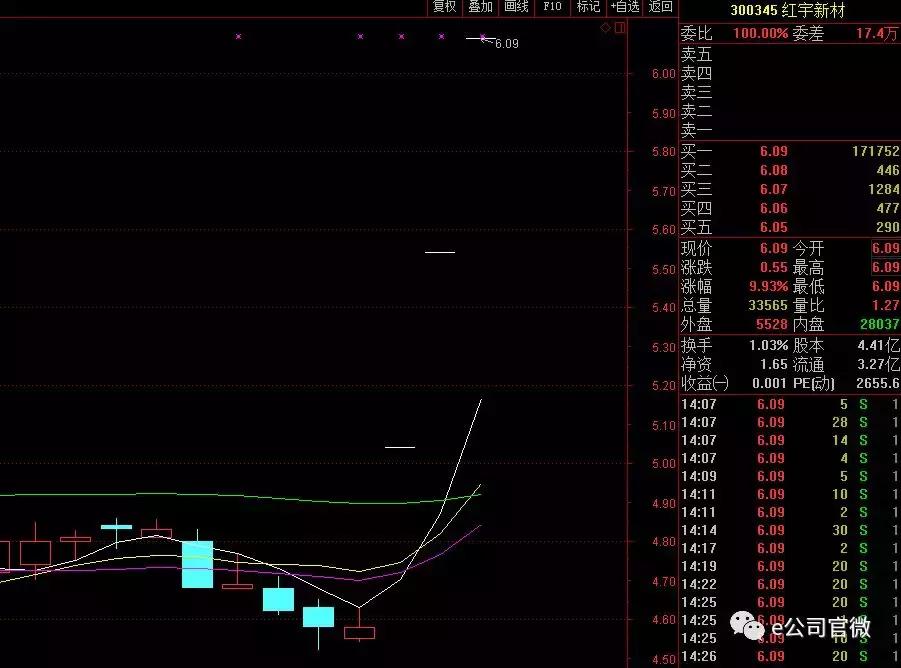Click the PE(动) 2655.6 value
Image resolution: width=901 pixels, height=668 pixels.
(877, 383)
